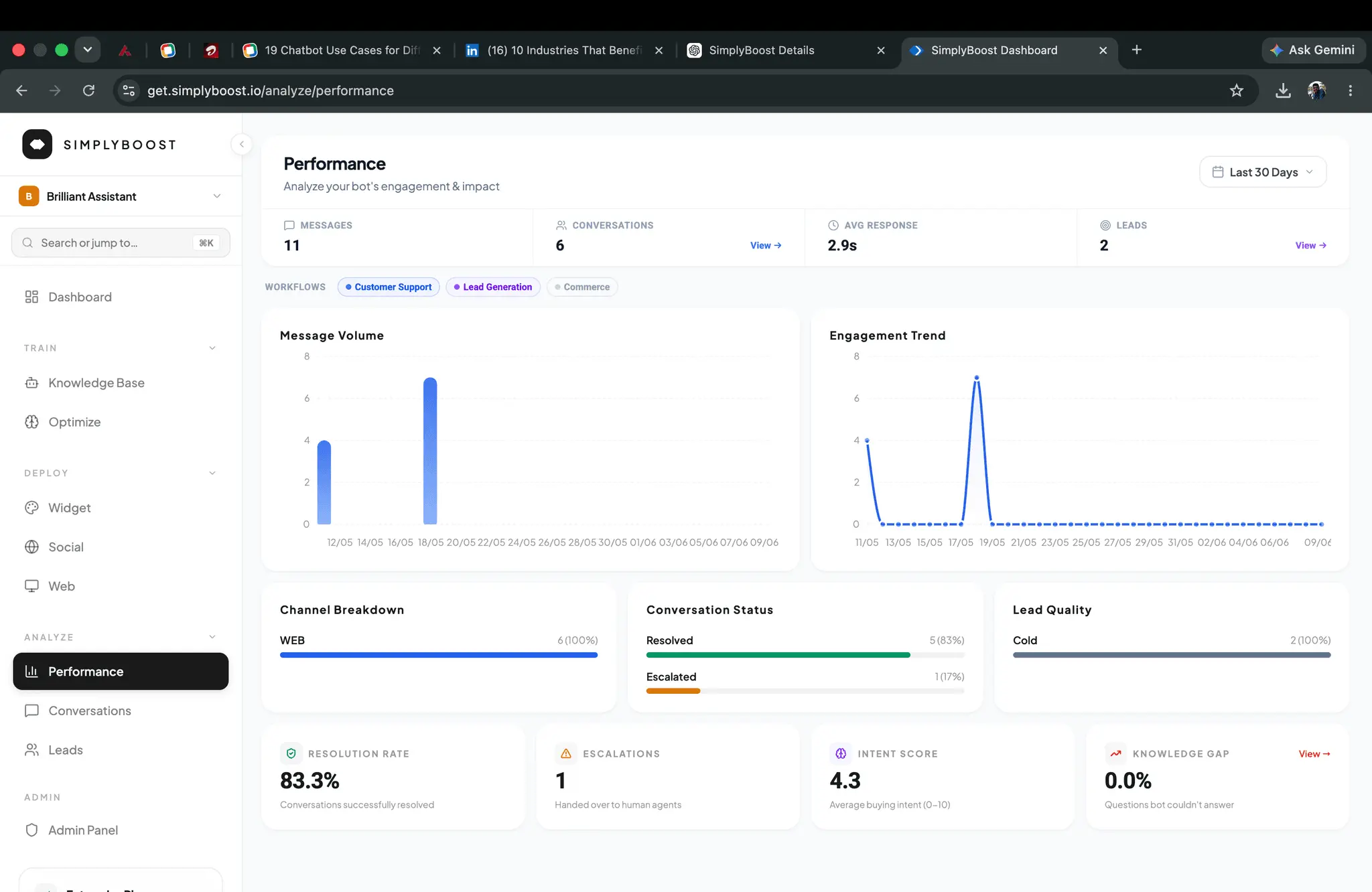Toggle the Customer Support workflow filter

389,287
